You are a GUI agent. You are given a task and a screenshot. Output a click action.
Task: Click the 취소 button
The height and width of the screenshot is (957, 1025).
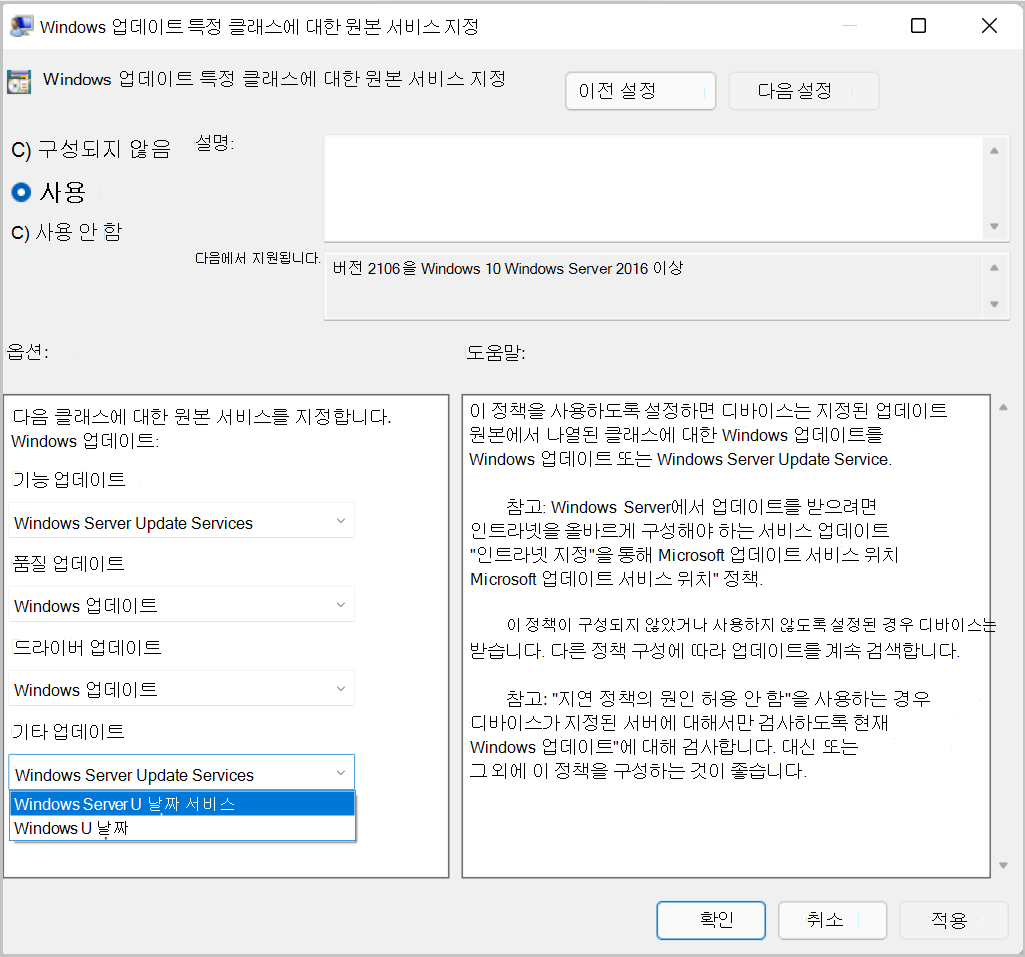(832, 920)
